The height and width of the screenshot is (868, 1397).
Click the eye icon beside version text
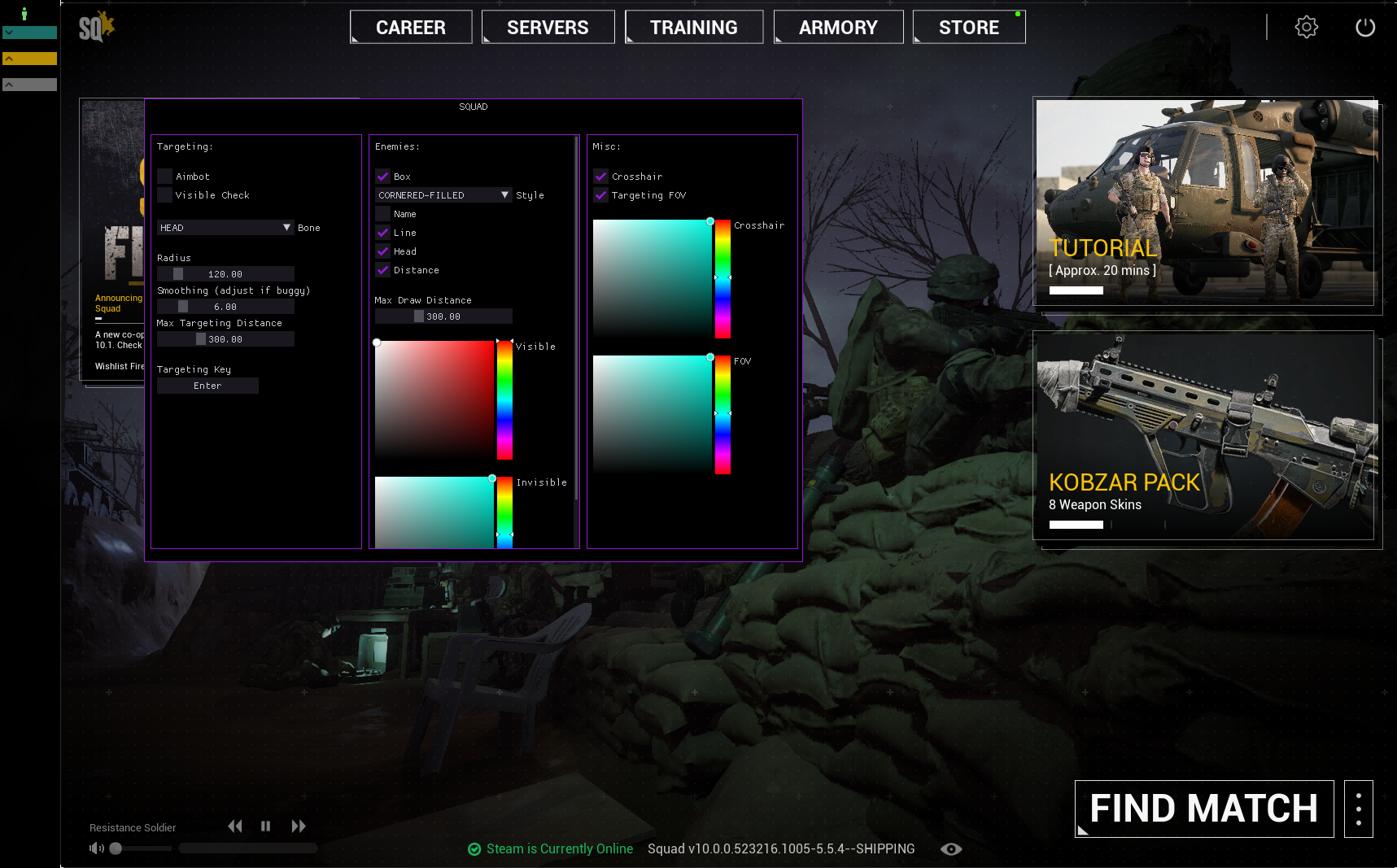pyautogui.click(x=950, y=849)
